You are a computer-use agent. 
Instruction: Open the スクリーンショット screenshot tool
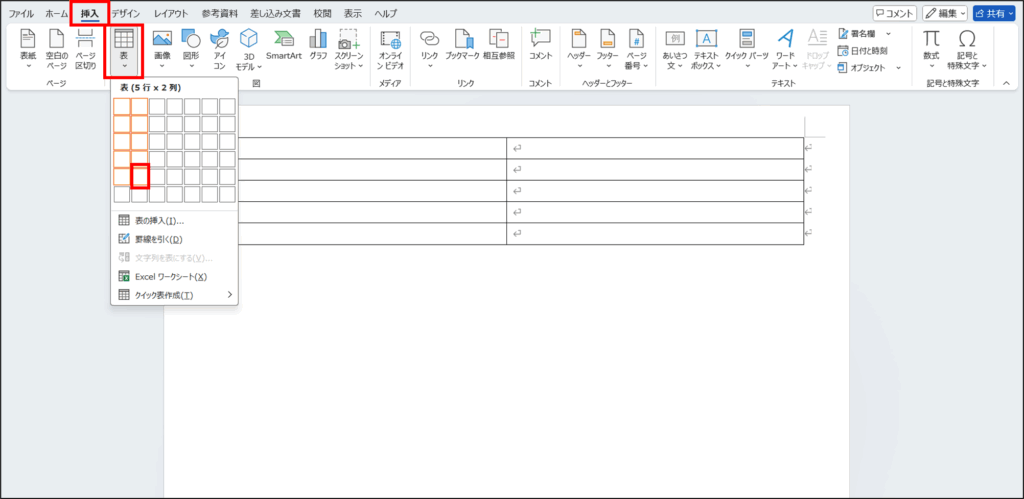[x=349, y=49]
